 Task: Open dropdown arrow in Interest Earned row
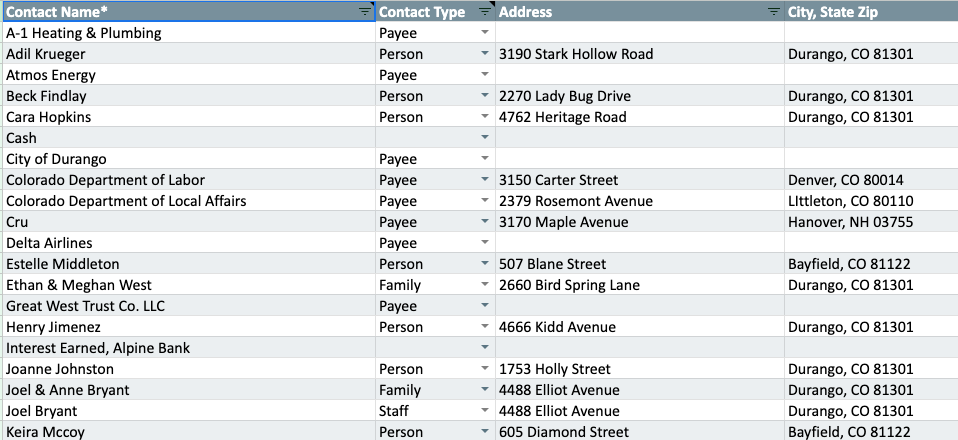485,348
